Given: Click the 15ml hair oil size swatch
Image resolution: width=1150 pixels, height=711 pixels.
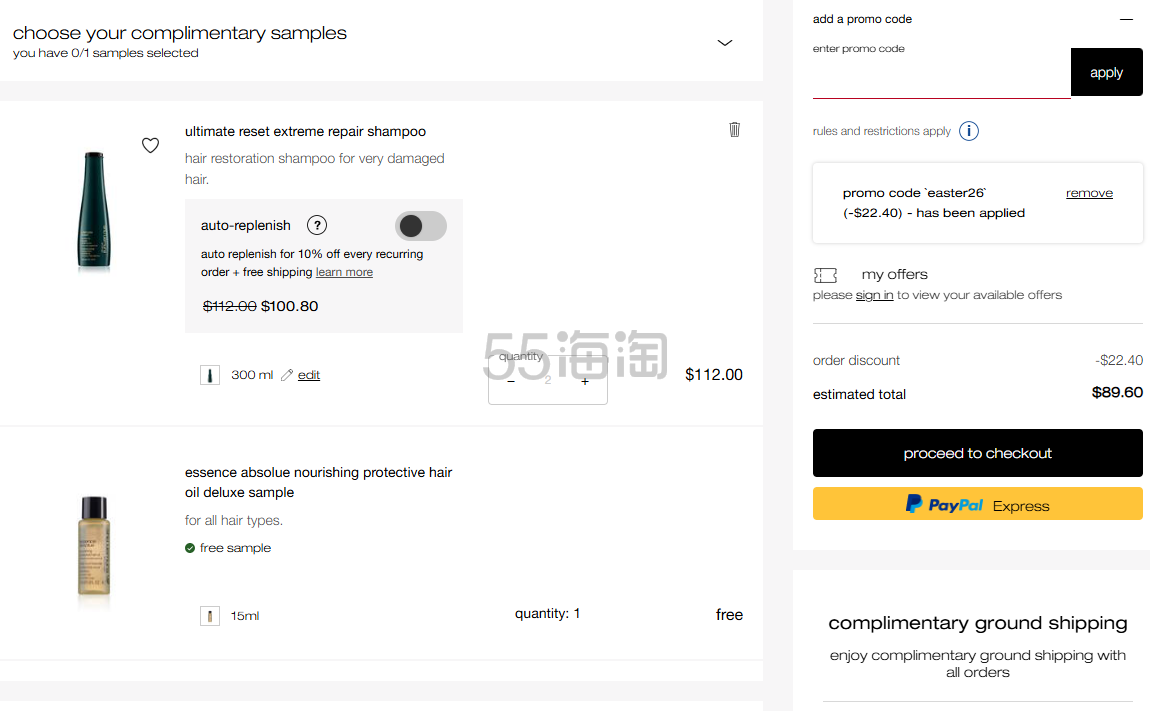Looking at the screenshot, I should click(x=210, y=616).
